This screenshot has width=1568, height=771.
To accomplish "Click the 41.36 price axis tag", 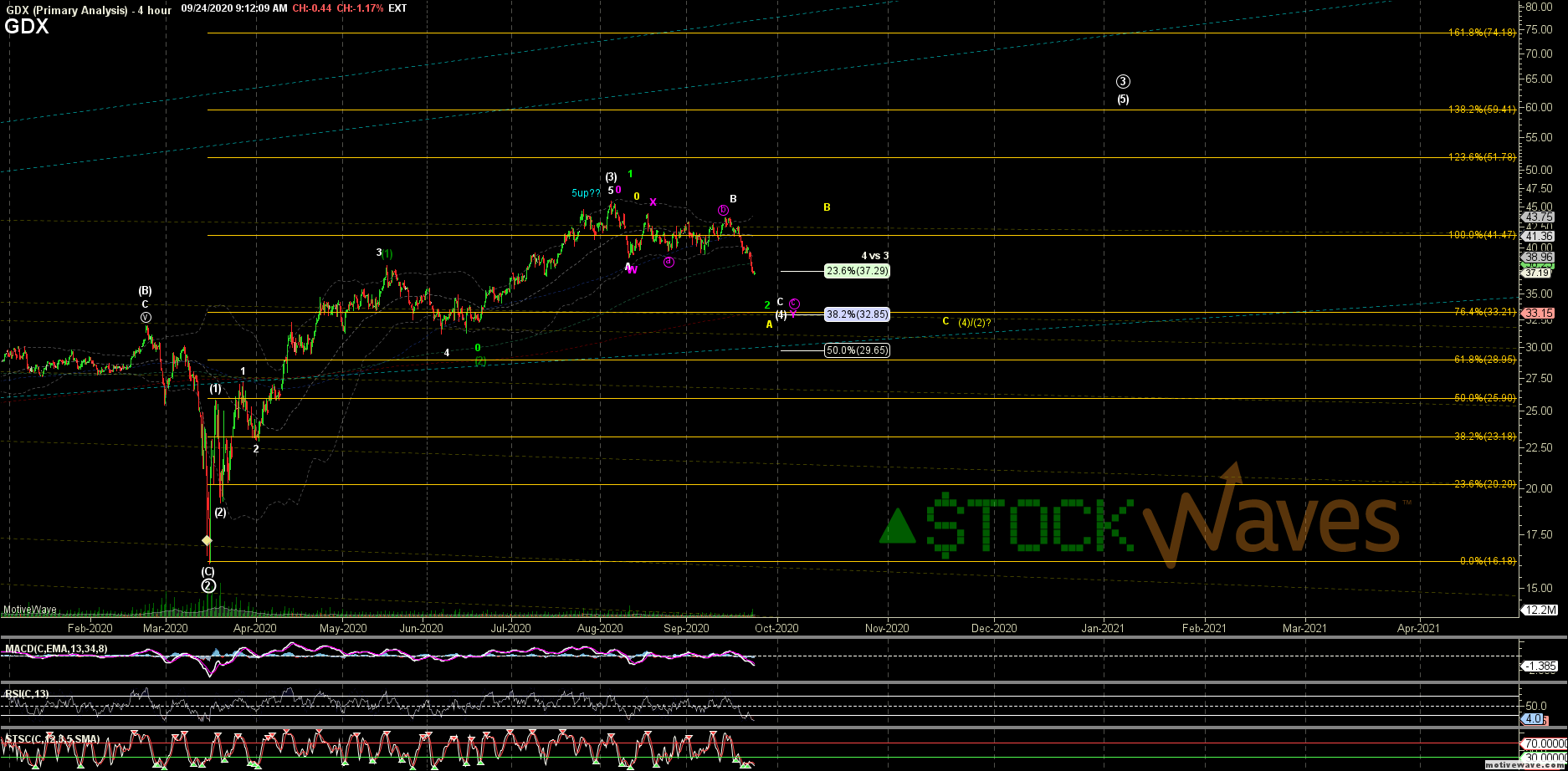I will (1540, 236).
